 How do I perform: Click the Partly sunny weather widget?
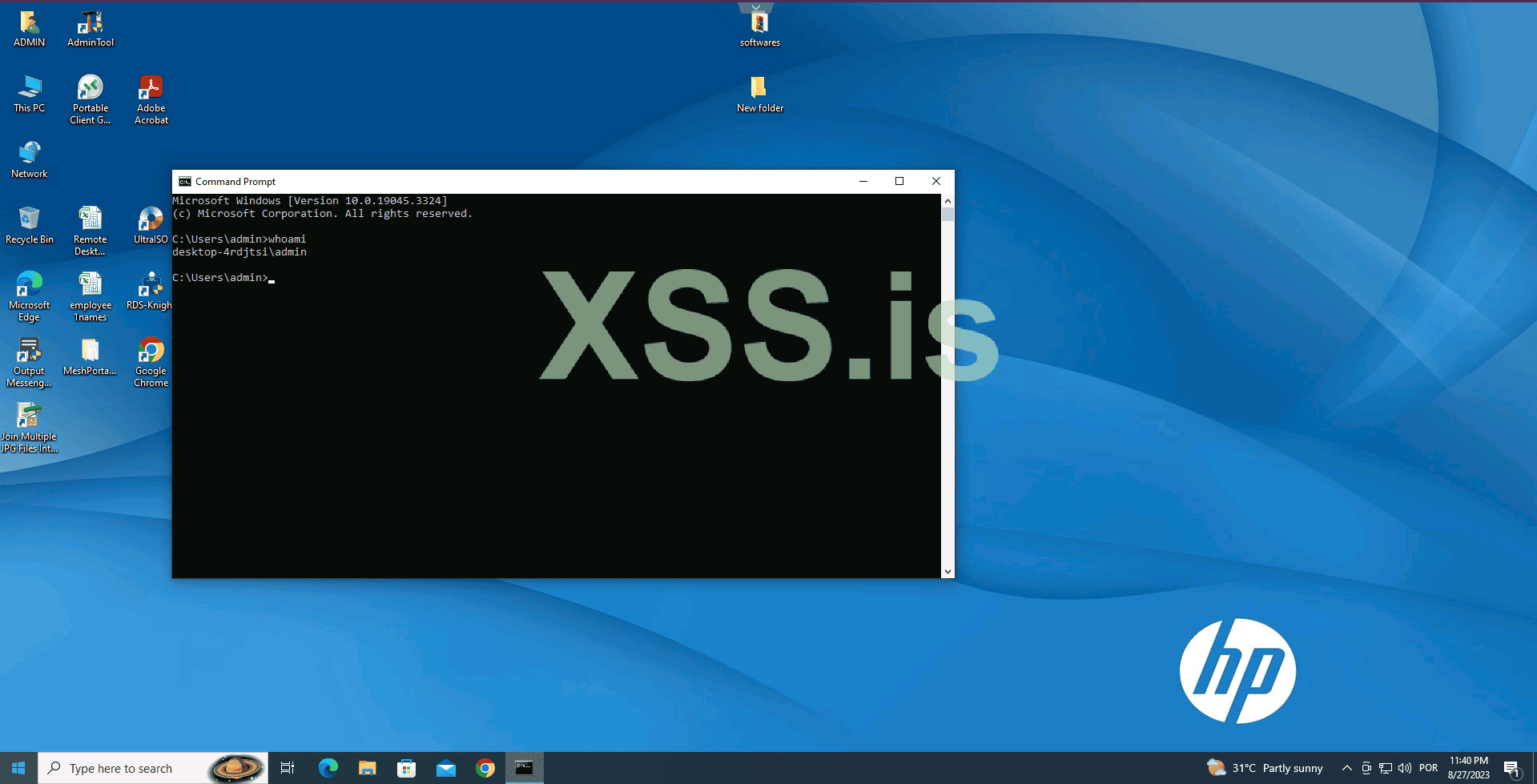point(1265,767)
